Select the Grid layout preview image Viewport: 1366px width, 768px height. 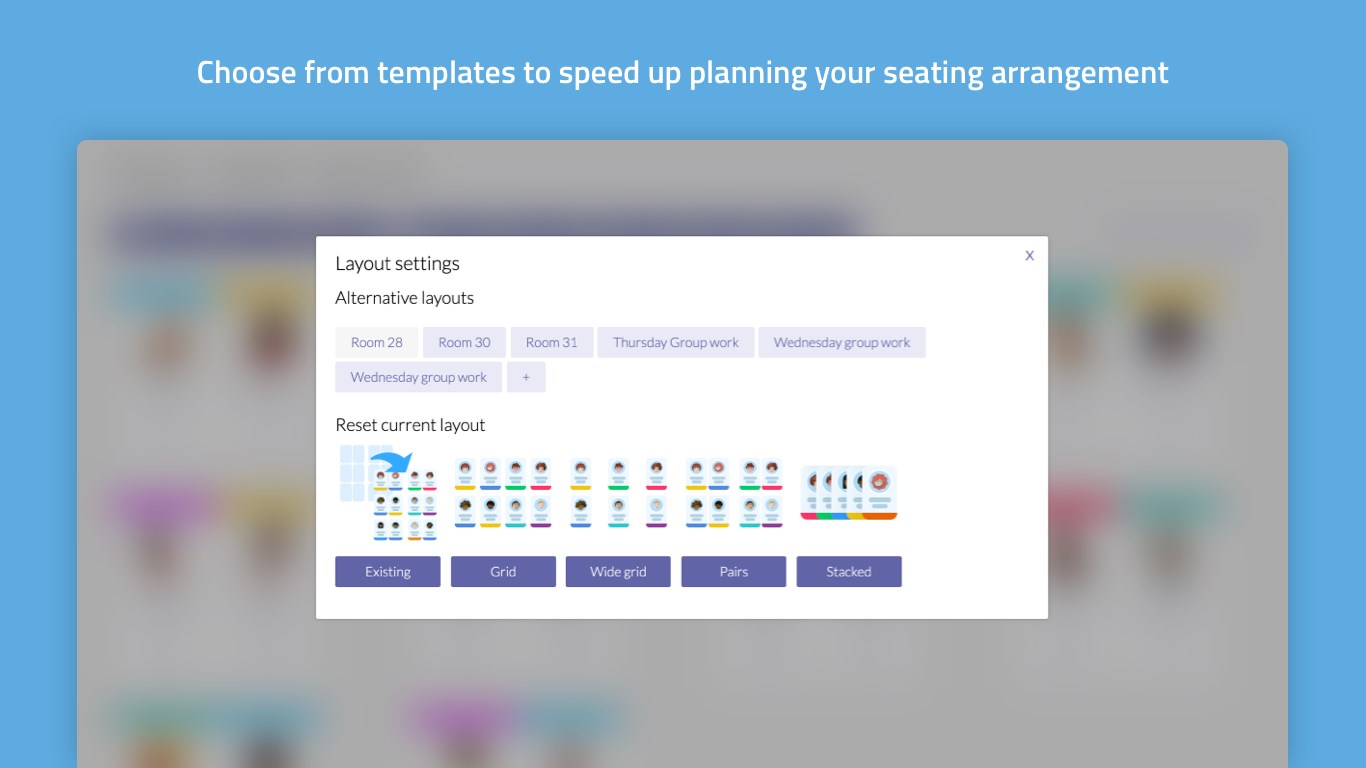503,493
